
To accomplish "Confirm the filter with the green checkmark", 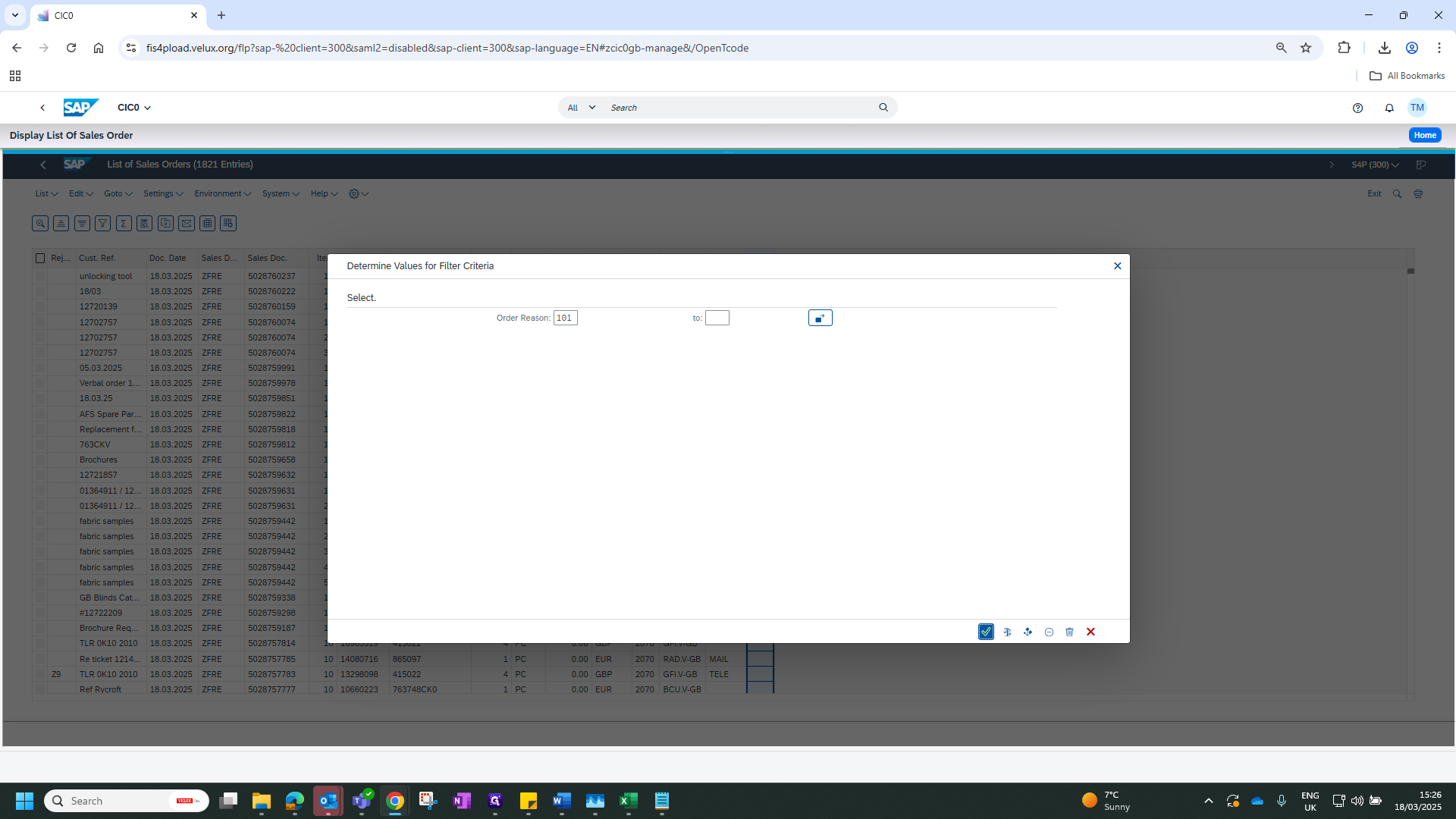I will coord(986,632).
